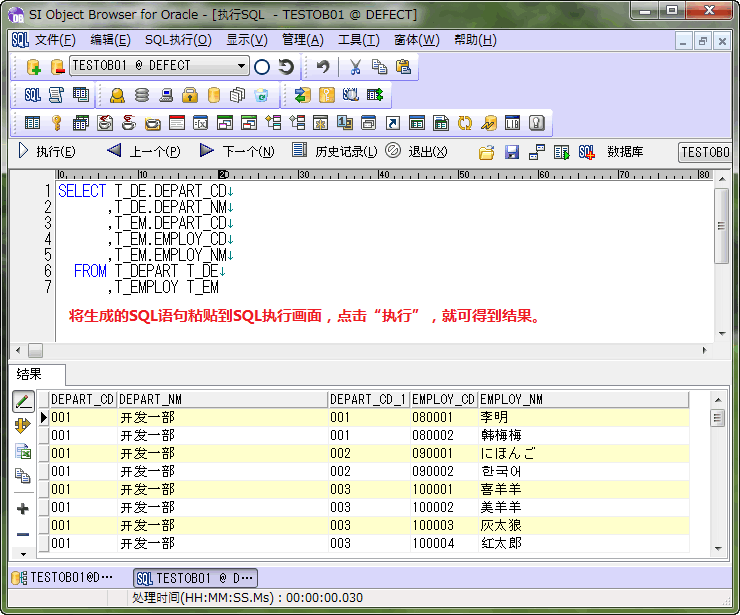Screen dimensions: 740x615
Task: Click the 上一个(P) previous button
Action: point(143,152)
